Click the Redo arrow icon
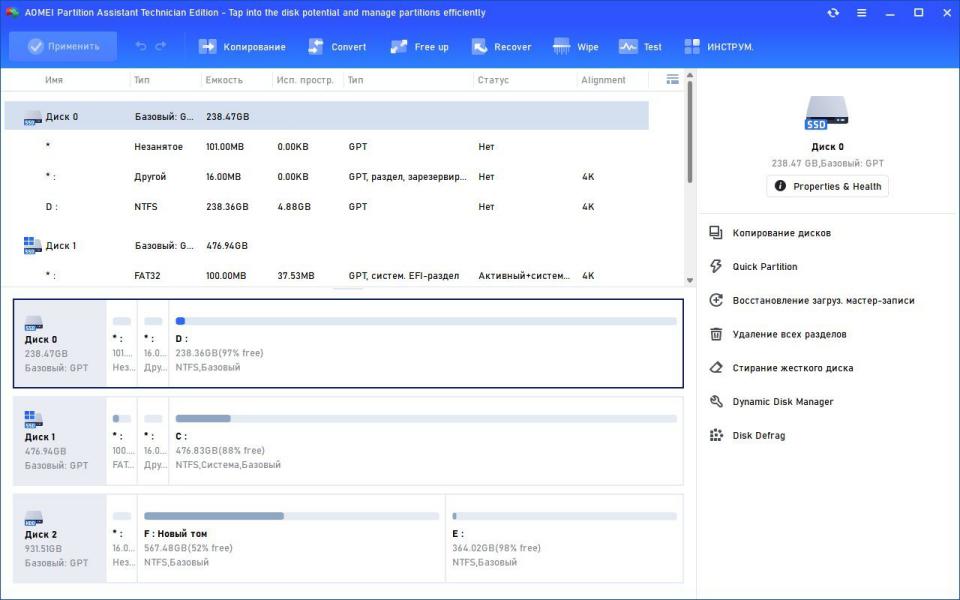 click(x=161, y=46)
